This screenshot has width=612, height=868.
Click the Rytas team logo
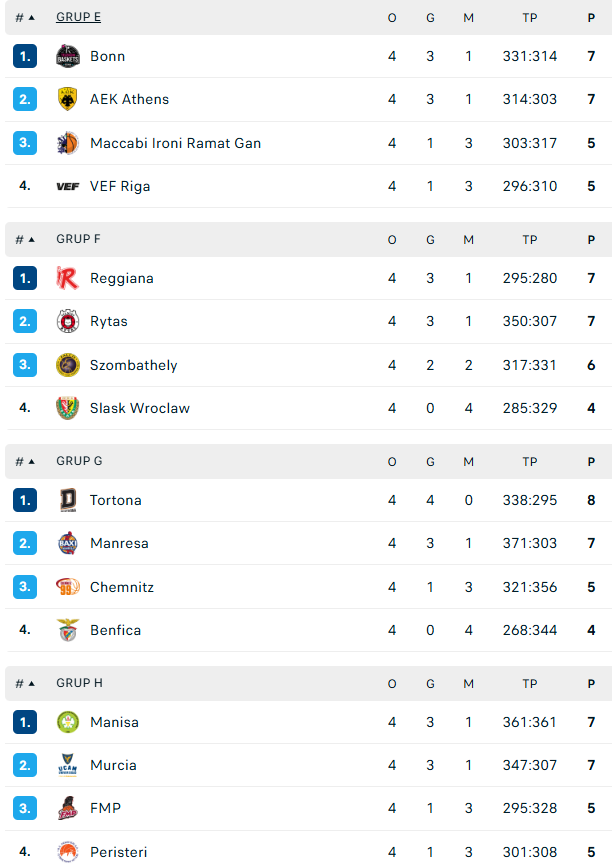click(x=68, y=321)
